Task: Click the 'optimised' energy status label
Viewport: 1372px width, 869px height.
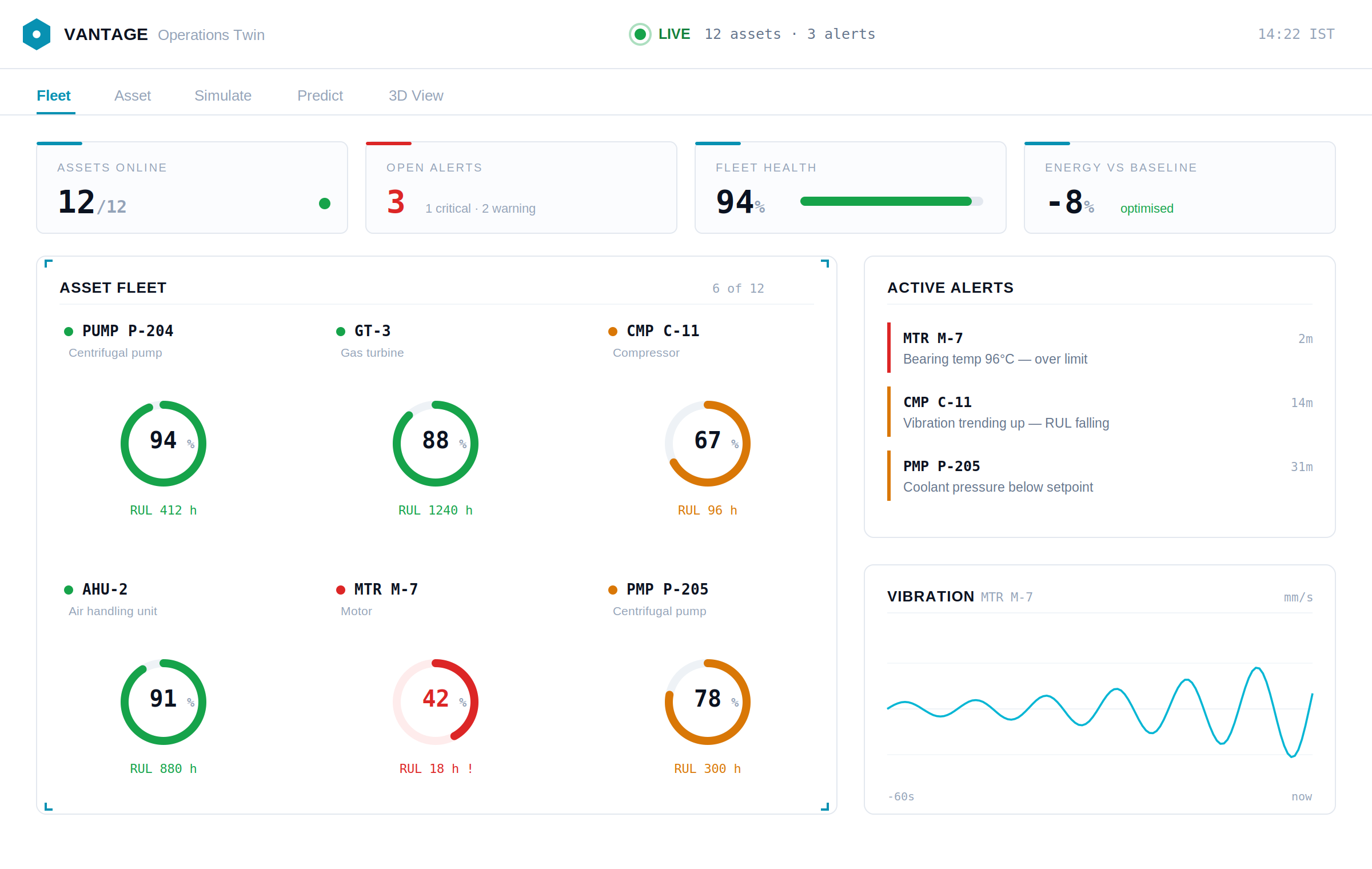Action: pyautogui.click(x=1147, y=208)
